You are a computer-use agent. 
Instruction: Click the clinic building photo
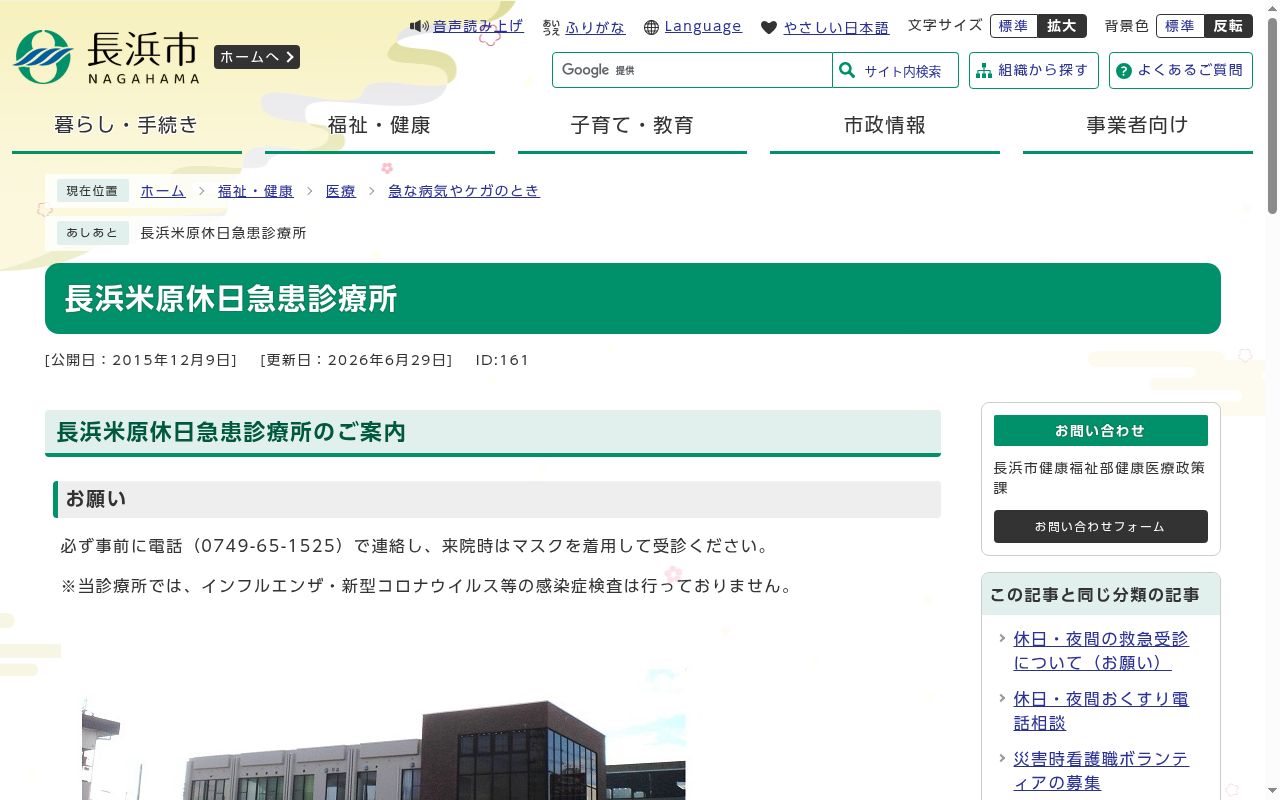pyautogui.click(x=384, y=734)
